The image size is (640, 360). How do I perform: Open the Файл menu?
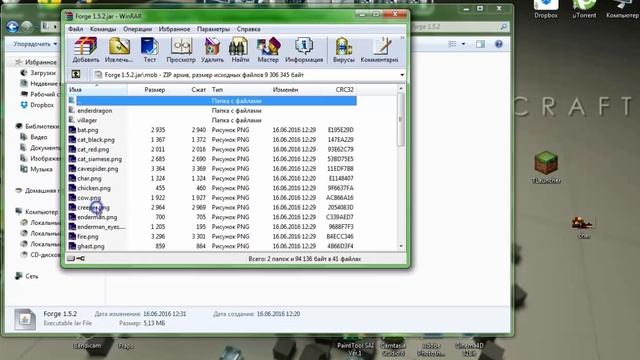click(76, 29)
